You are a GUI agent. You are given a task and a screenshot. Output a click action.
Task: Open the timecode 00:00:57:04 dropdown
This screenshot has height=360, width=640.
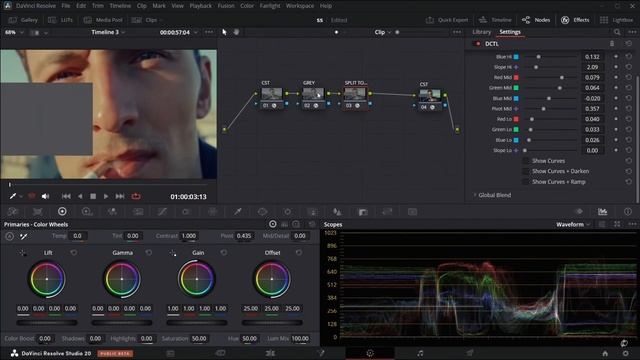[178, 32]
